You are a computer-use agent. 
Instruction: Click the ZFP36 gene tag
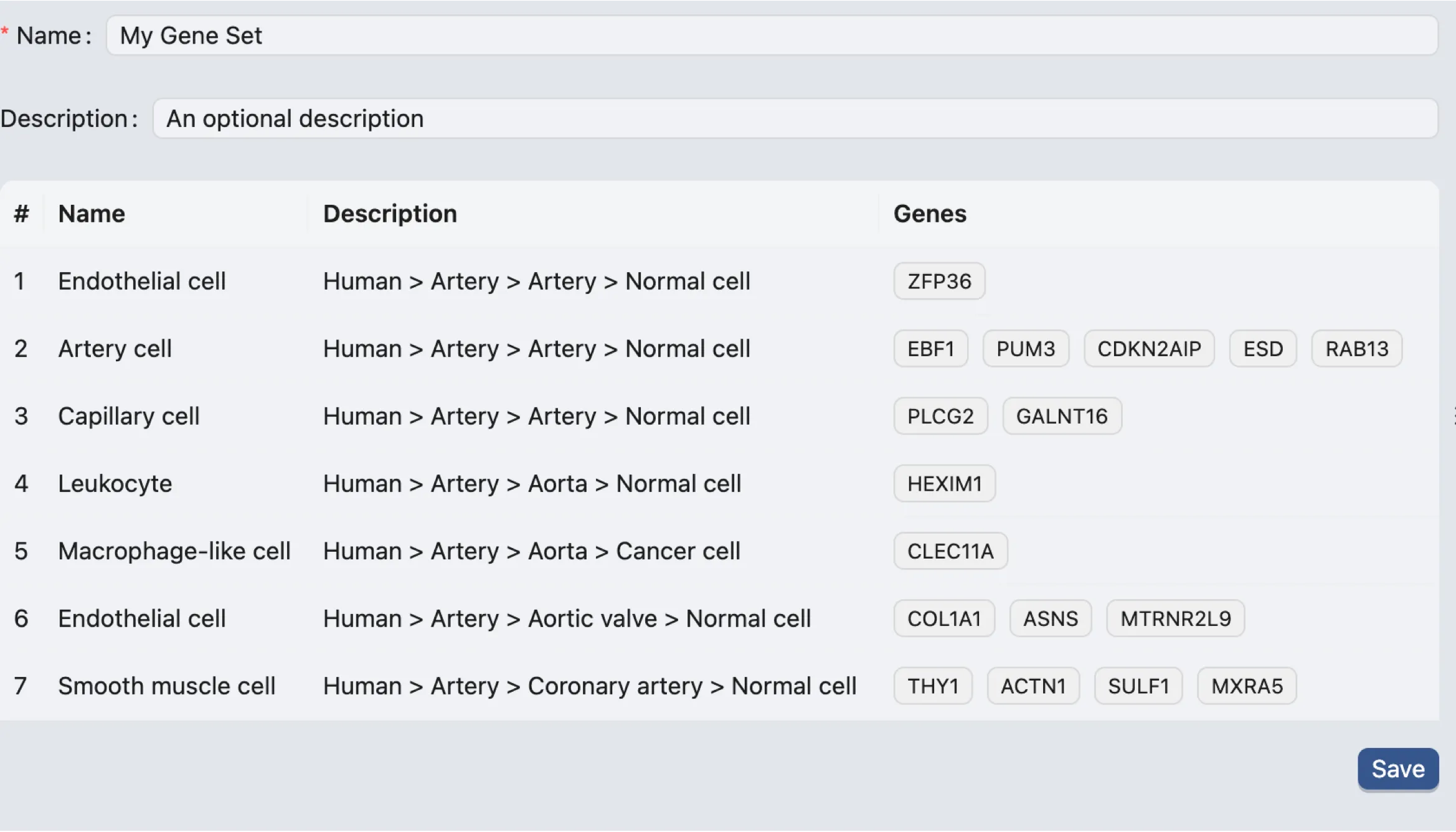point(938,281)
